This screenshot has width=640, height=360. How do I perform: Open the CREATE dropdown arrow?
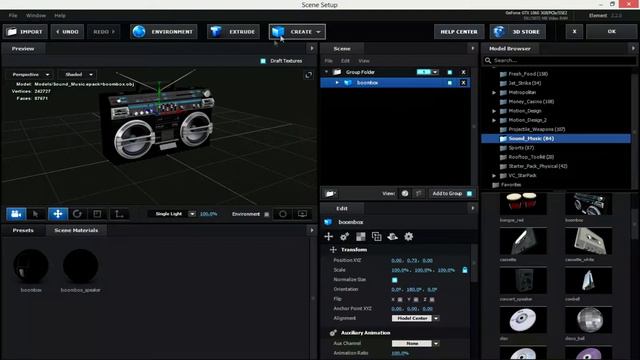point(318,32)
